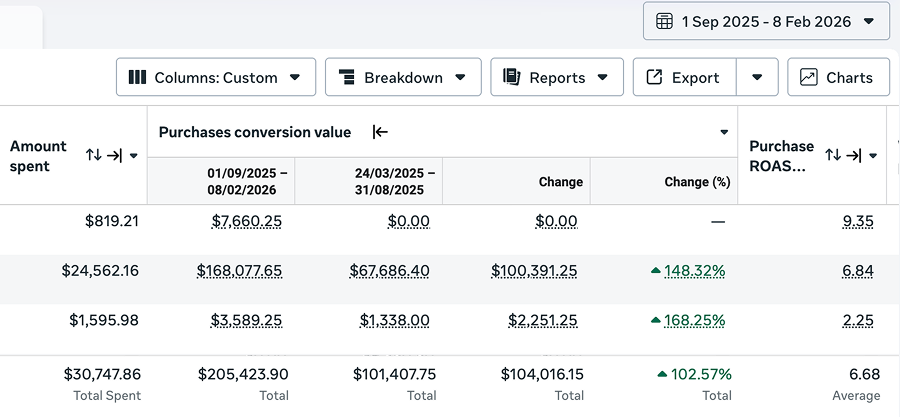
Task: Collapse Purchases conversion value comparison columns
Action: click(380, 132)
